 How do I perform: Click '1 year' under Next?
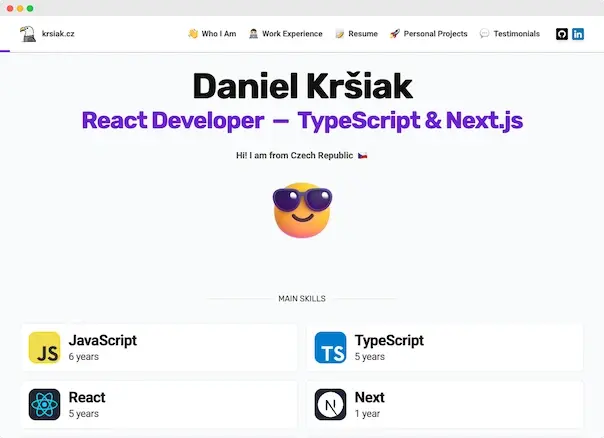pyautogui.click(x=367, y=414)
